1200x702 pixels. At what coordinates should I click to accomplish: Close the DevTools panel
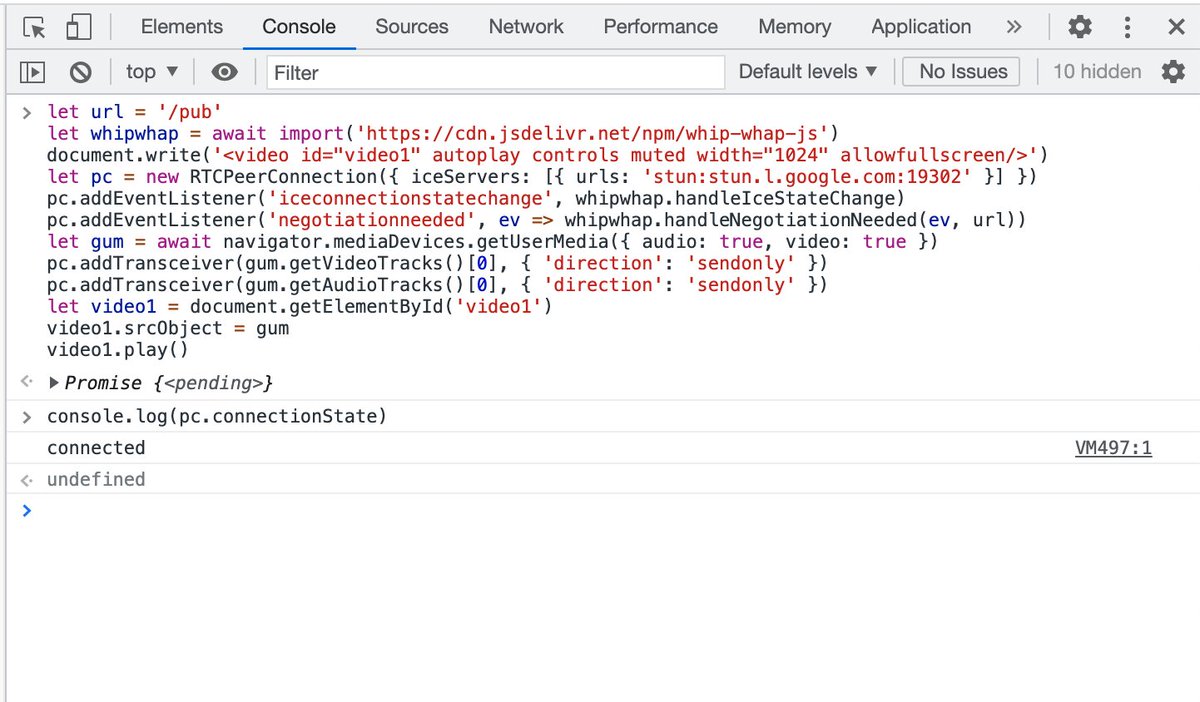click(1176, 27)
